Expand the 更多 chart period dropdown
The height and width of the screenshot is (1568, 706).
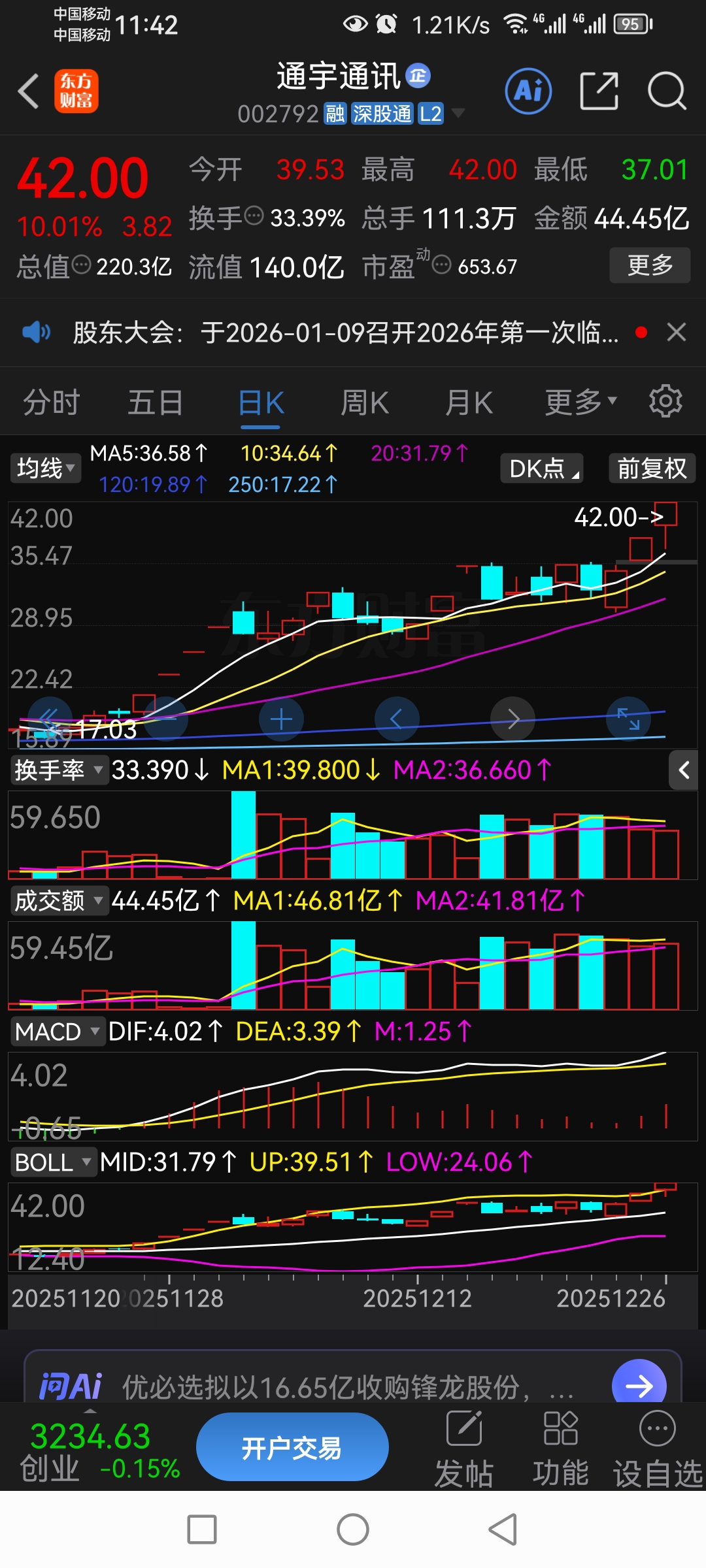coord(581,402)
